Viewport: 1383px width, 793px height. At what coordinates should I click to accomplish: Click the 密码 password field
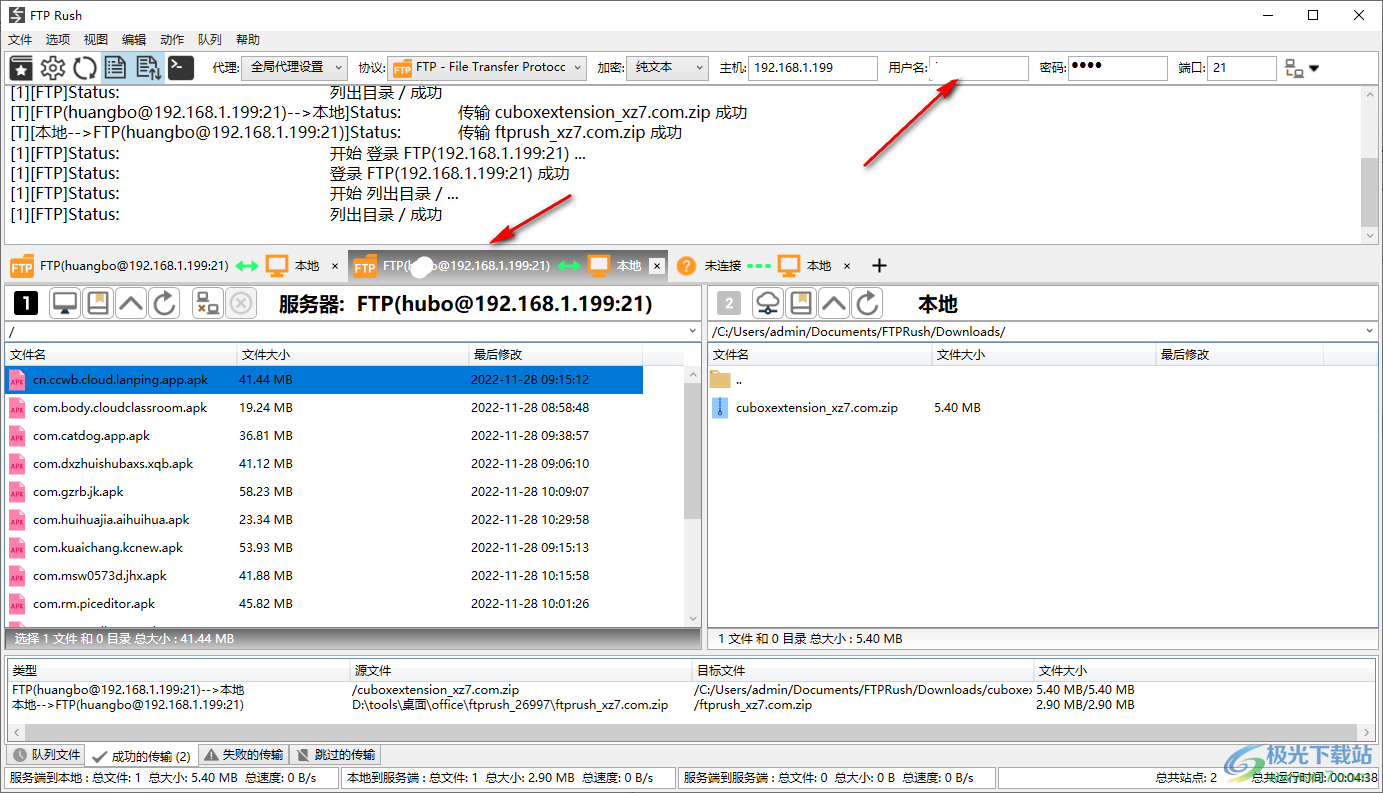pos(1117,68)
